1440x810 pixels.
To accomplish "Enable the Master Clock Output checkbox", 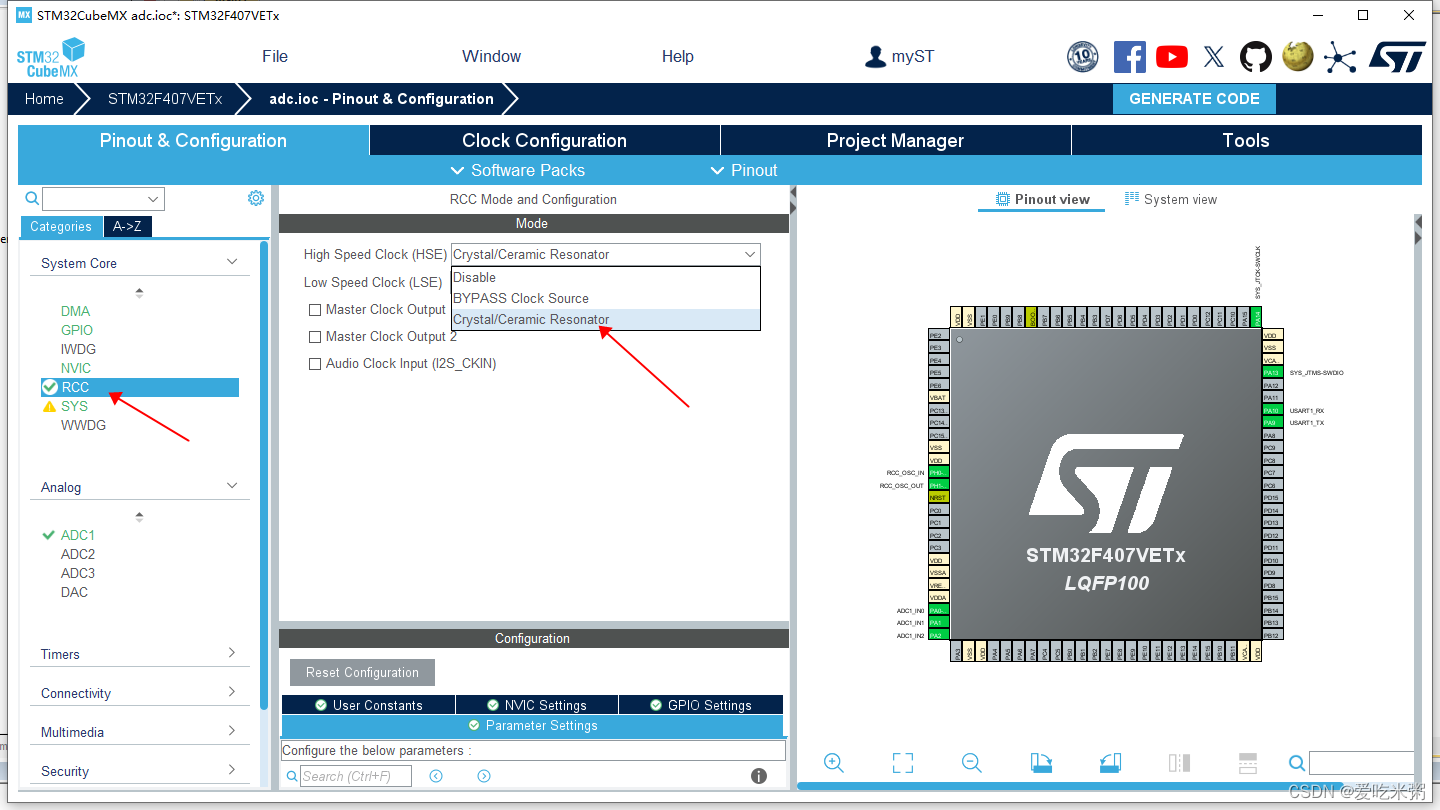I will 315,309.
